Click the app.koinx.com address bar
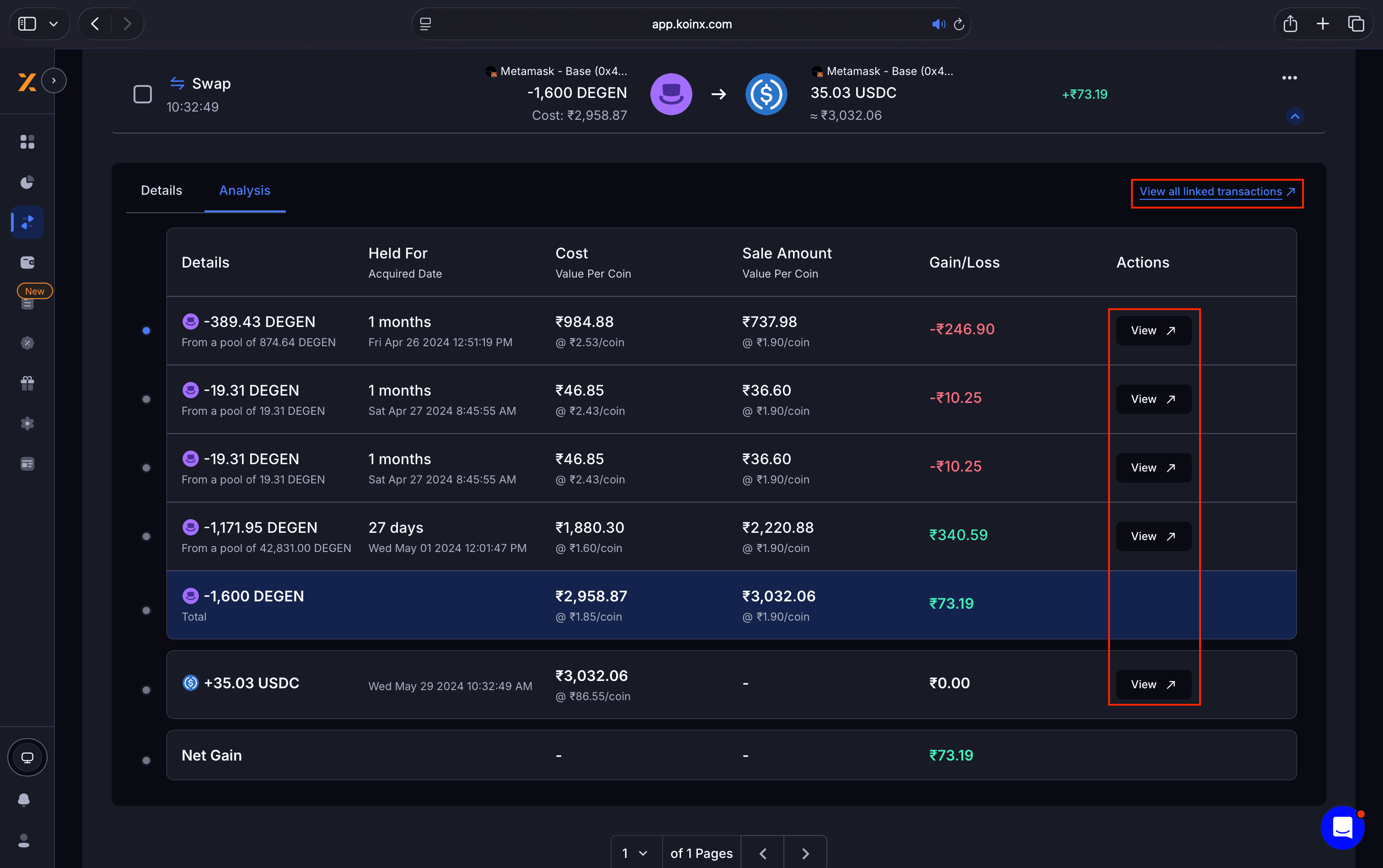 (x=691, y=23)
